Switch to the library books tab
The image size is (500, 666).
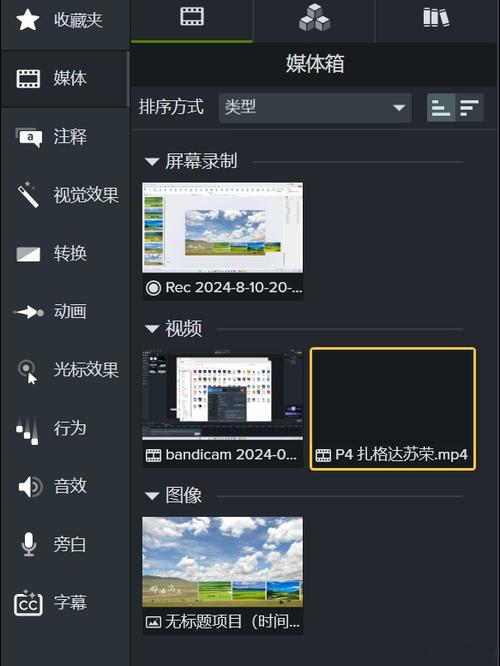pyautogui.click(x=436, y=17)
